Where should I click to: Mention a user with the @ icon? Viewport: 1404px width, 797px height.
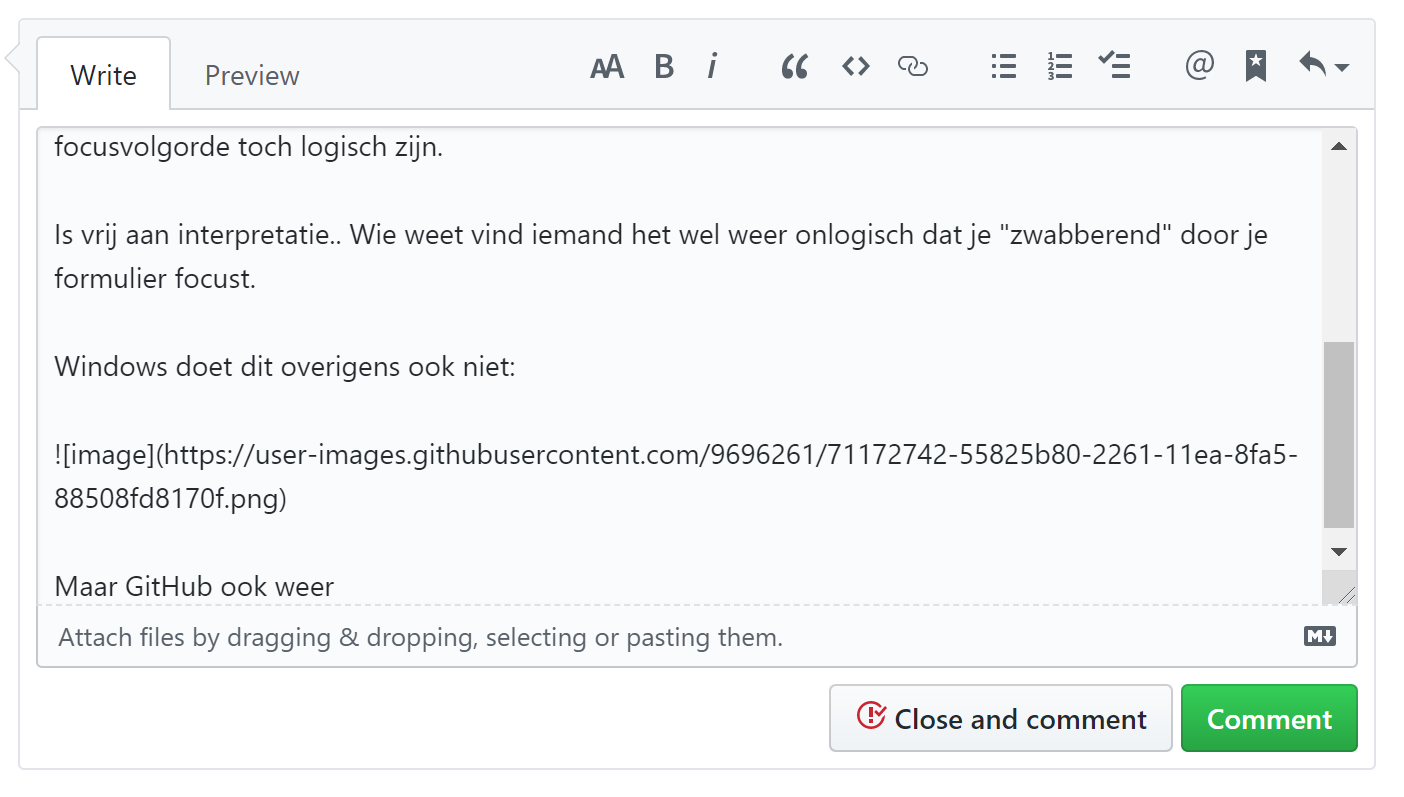(x=1198, y=66)
